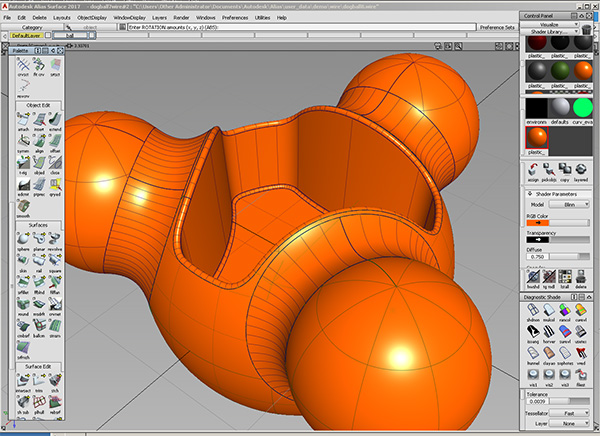Viewport: 600px width, 436px height.
Task: Toggle the checkbox beside the ball layer
Action: point(92,35)
